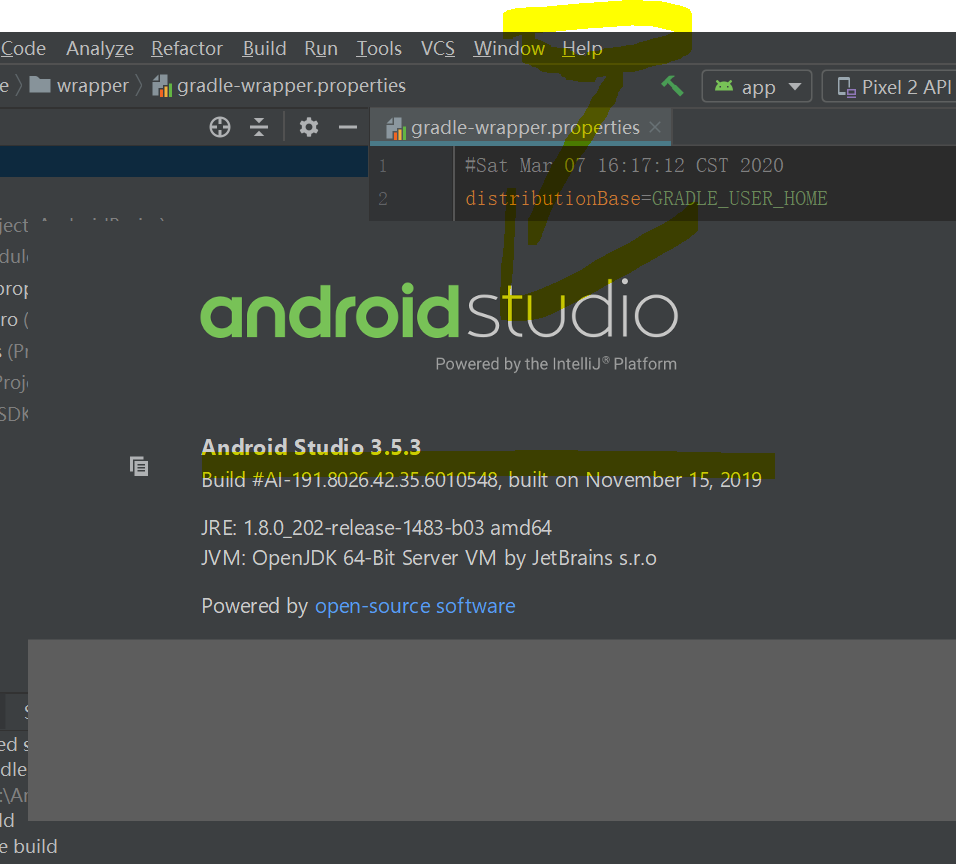956x864 pixels.
Task: Click the distributionBase property line
Action: 646,198
